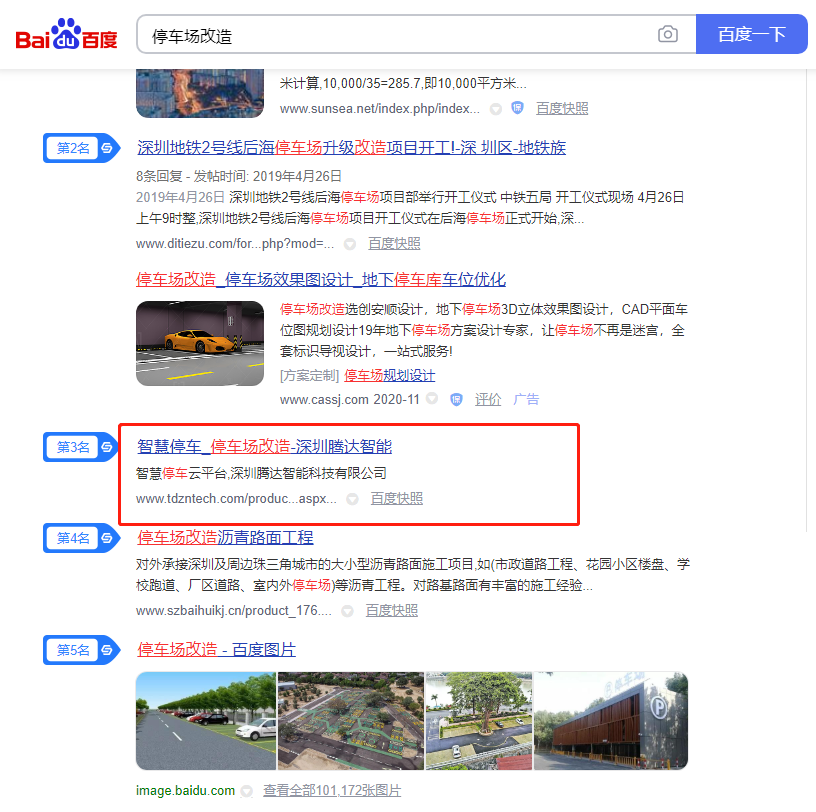
Task: Open tree-centered parking lot image thumbnail
Action: (479, 721)
